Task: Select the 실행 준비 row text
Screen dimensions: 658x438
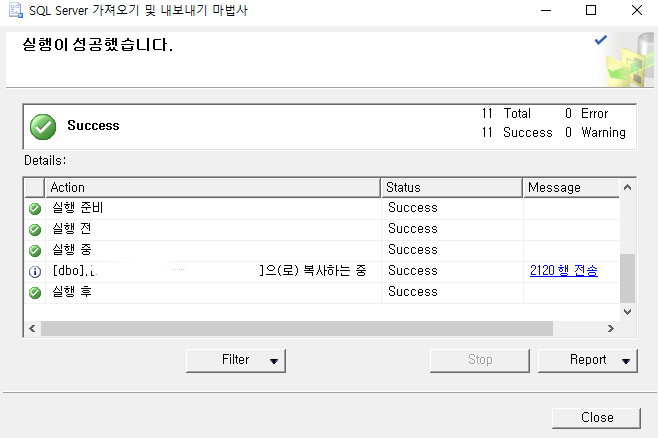Action: click(x=78, y=208)
